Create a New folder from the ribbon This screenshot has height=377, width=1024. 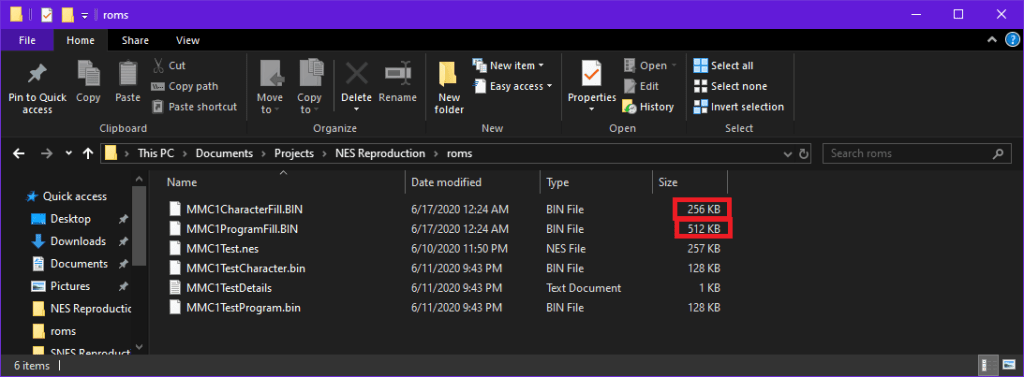(x=449, y=88)
